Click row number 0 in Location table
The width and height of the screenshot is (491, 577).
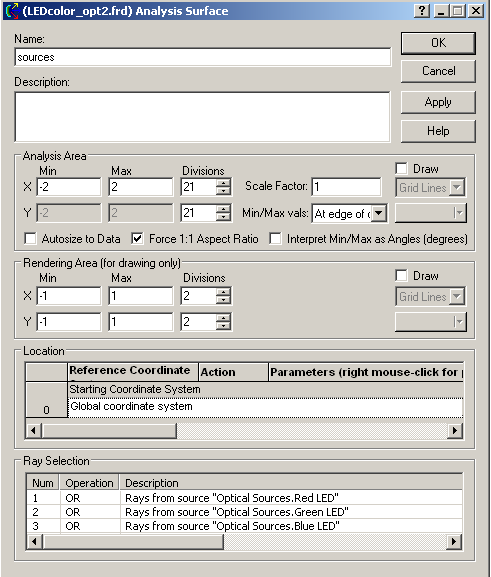46,399
